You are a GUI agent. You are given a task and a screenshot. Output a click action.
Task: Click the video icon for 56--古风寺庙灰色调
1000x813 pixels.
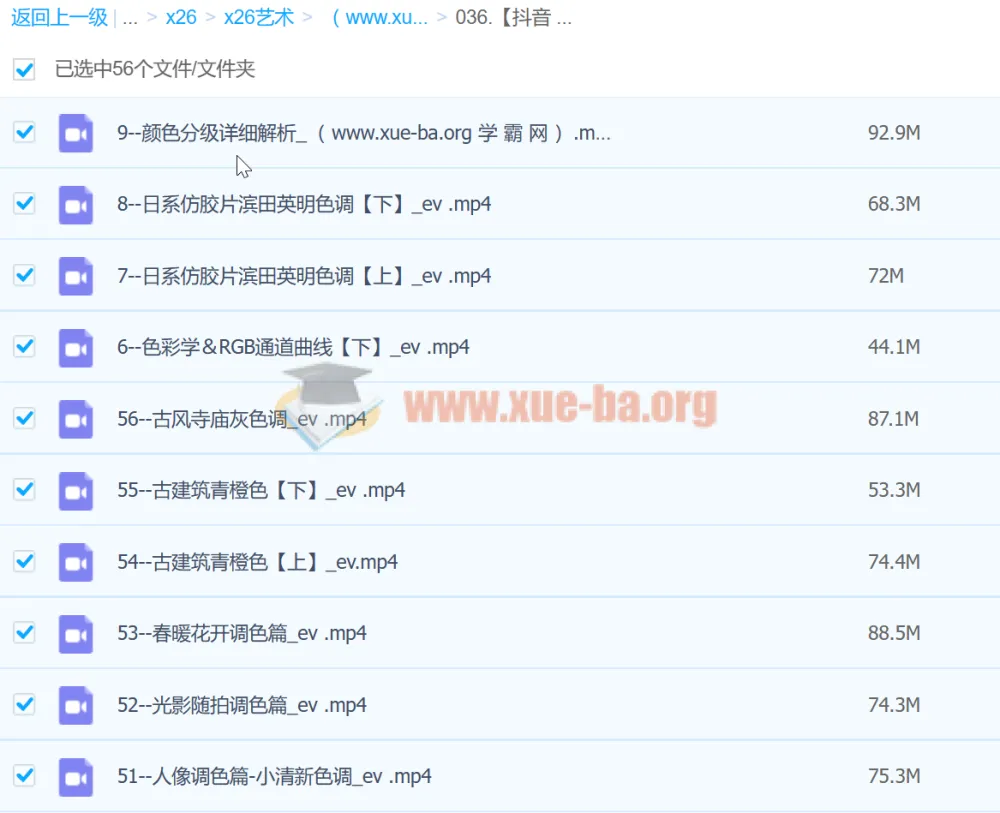76,418
